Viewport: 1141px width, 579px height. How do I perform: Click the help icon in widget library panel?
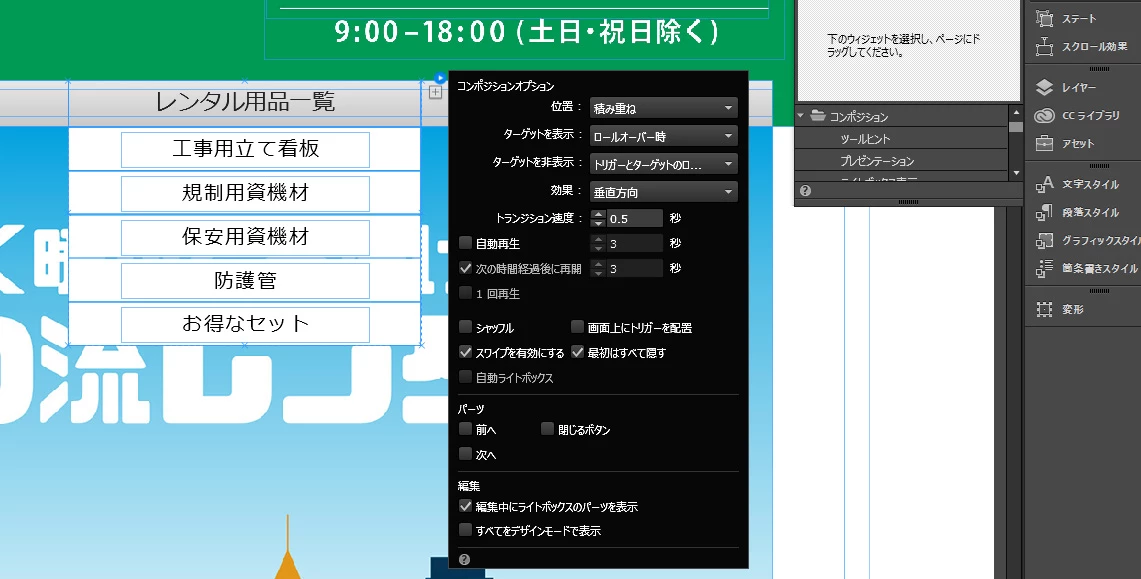click(805, 191)
